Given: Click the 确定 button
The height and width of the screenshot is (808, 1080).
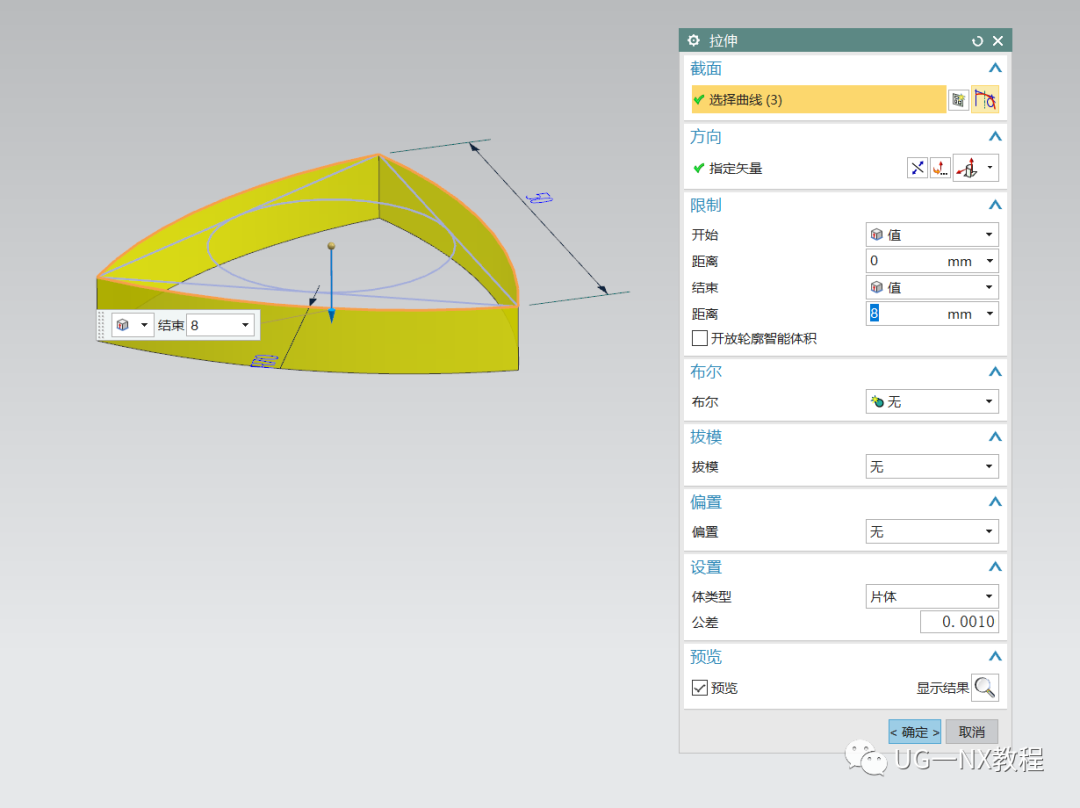Looking at the screenshot, I should (x=915, y=732).
